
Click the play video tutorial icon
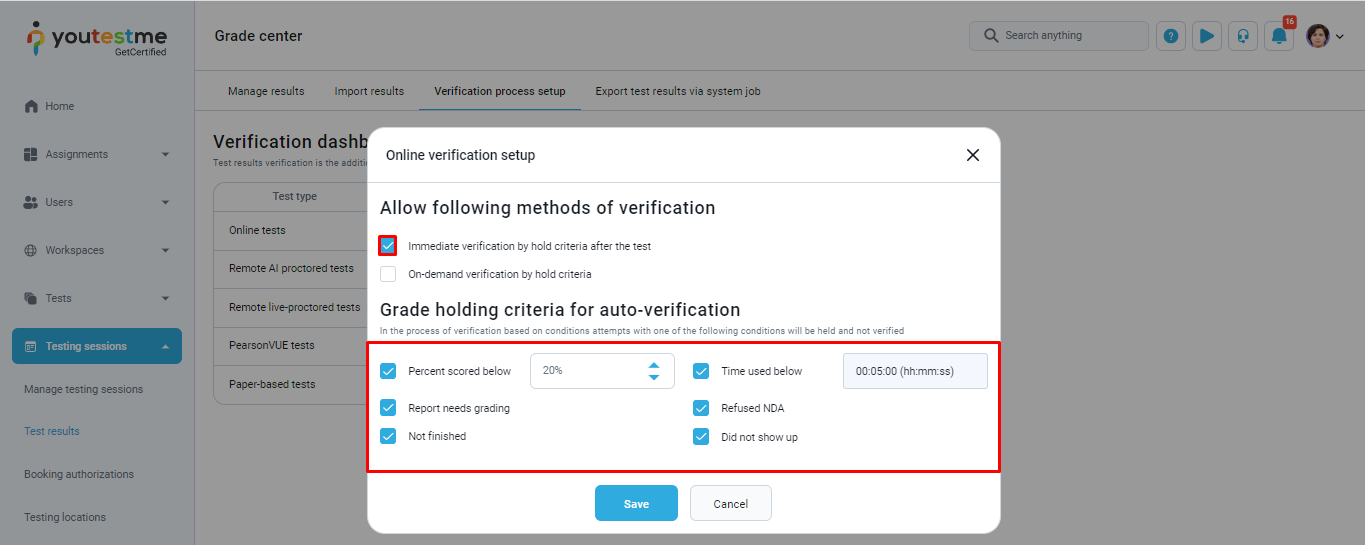click(1207, 36)
